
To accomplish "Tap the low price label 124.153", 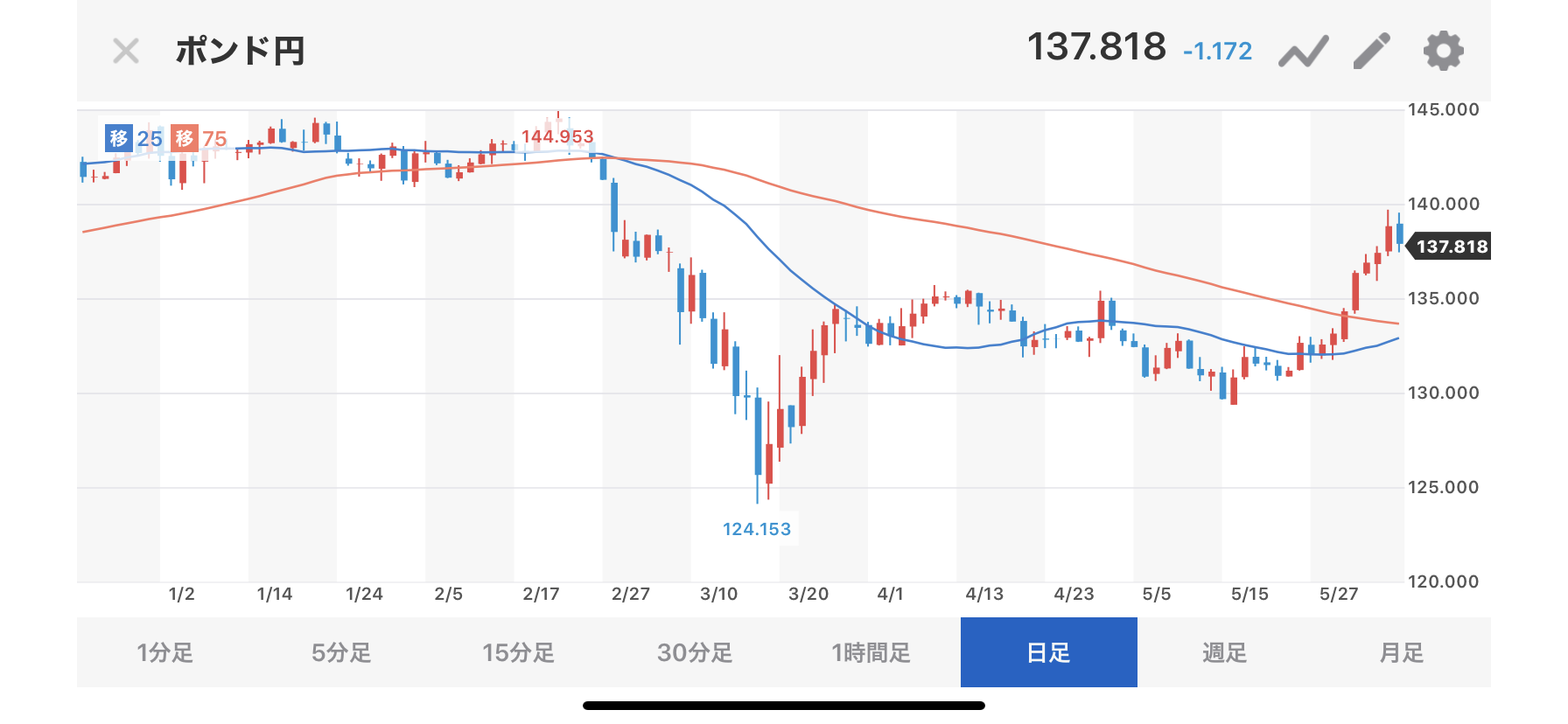I will [757, 529].
